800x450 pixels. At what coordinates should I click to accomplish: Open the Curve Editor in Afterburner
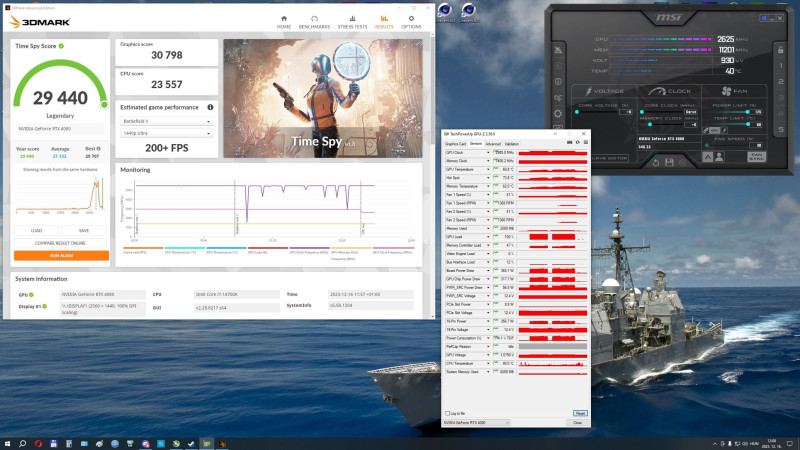[x=611, y=158]
